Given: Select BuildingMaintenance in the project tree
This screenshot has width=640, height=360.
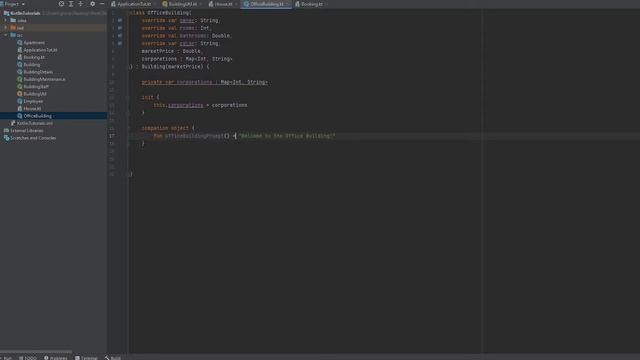Looking at the screenshot, I should coord(44,79).
